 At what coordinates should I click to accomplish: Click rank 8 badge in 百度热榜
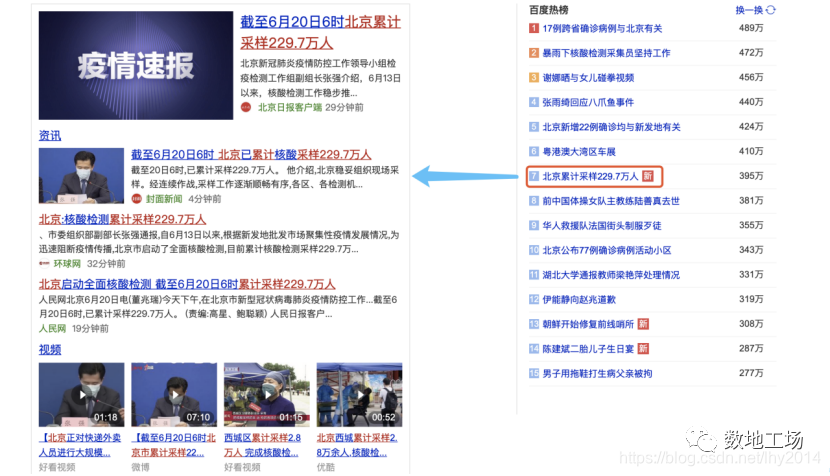click(x=534, y=201)
